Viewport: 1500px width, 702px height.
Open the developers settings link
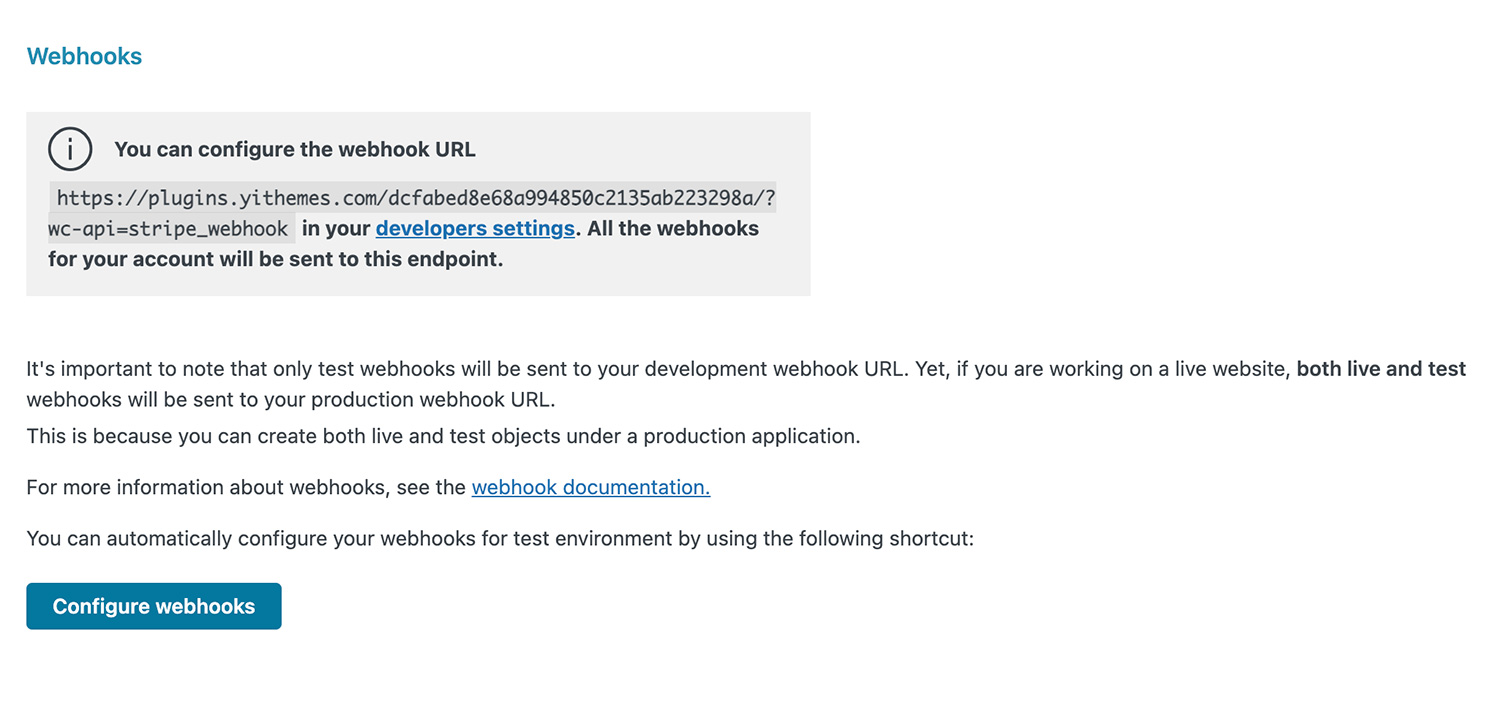[x=474, y=228]
